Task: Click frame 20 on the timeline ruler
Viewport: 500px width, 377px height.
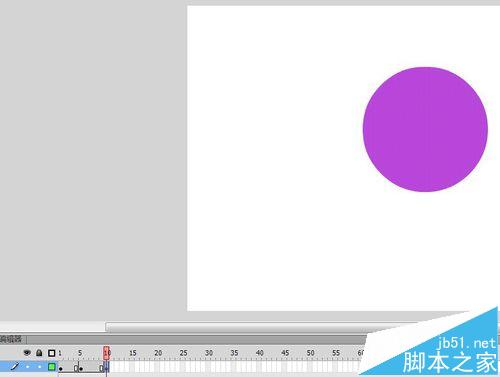Action: [158, 353]
